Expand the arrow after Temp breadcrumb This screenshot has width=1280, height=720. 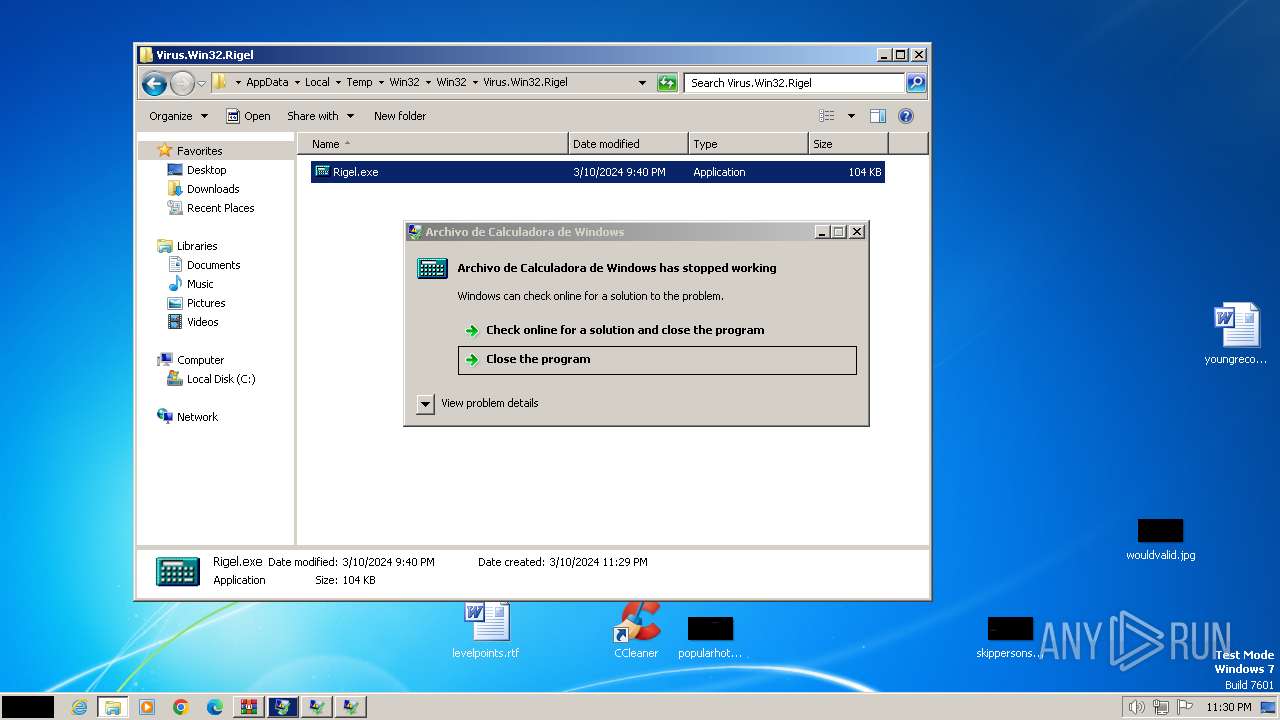381,83
